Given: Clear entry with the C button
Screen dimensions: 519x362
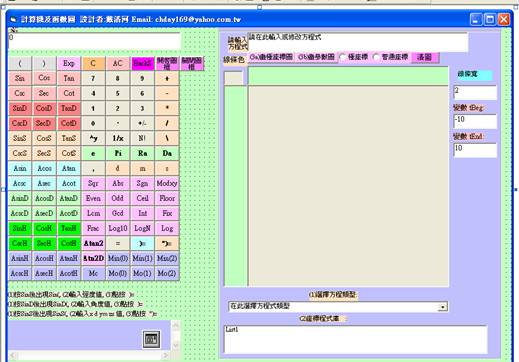Looking at the screenshot, I should click(93, 63).
